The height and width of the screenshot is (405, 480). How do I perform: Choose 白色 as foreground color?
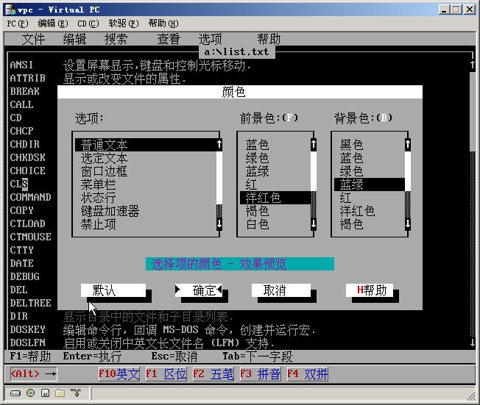[x=275, y=224]
